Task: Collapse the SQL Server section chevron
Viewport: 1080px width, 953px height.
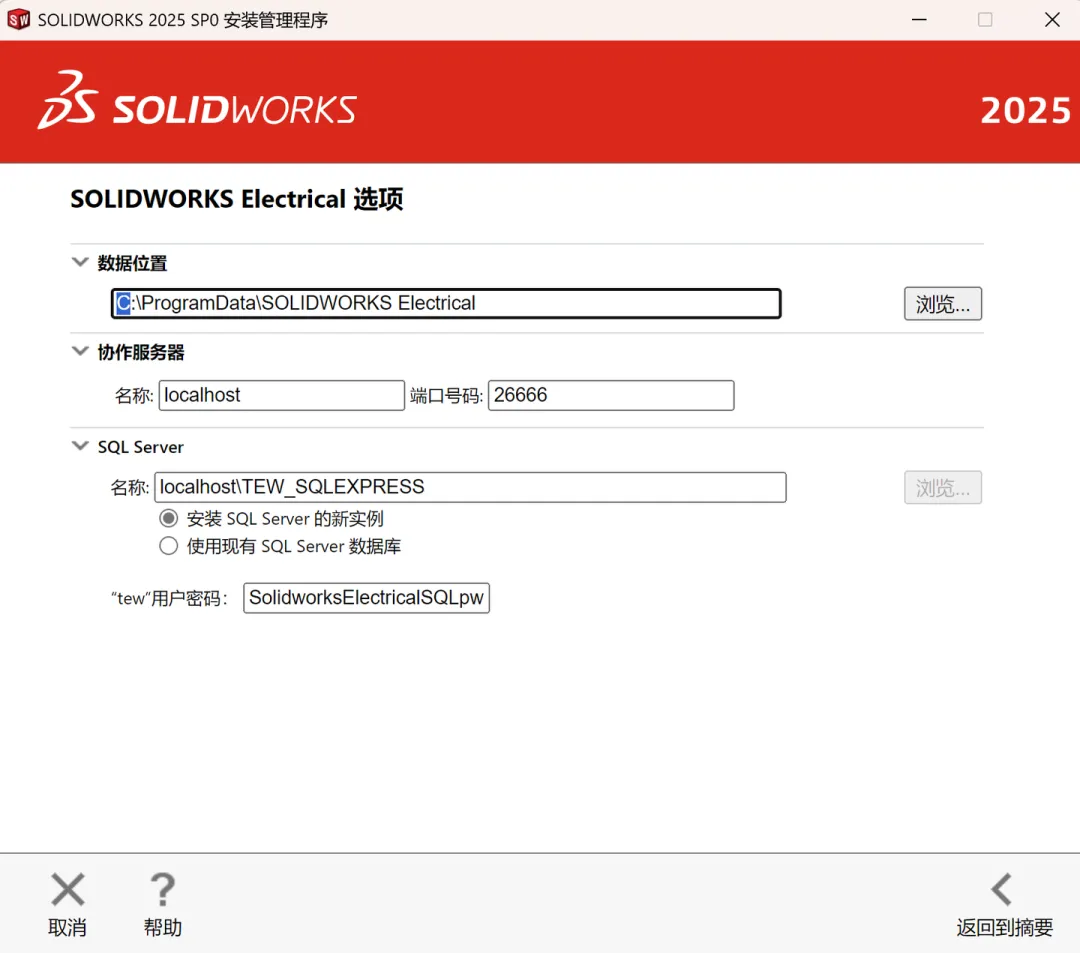Action: pyautogui.click(x=80, y=446)
